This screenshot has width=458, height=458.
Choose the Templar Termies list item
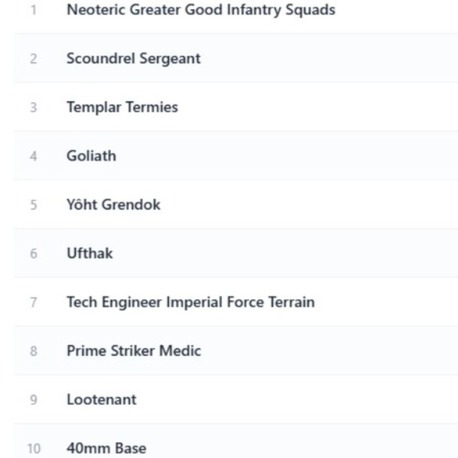tap(236, 107)
